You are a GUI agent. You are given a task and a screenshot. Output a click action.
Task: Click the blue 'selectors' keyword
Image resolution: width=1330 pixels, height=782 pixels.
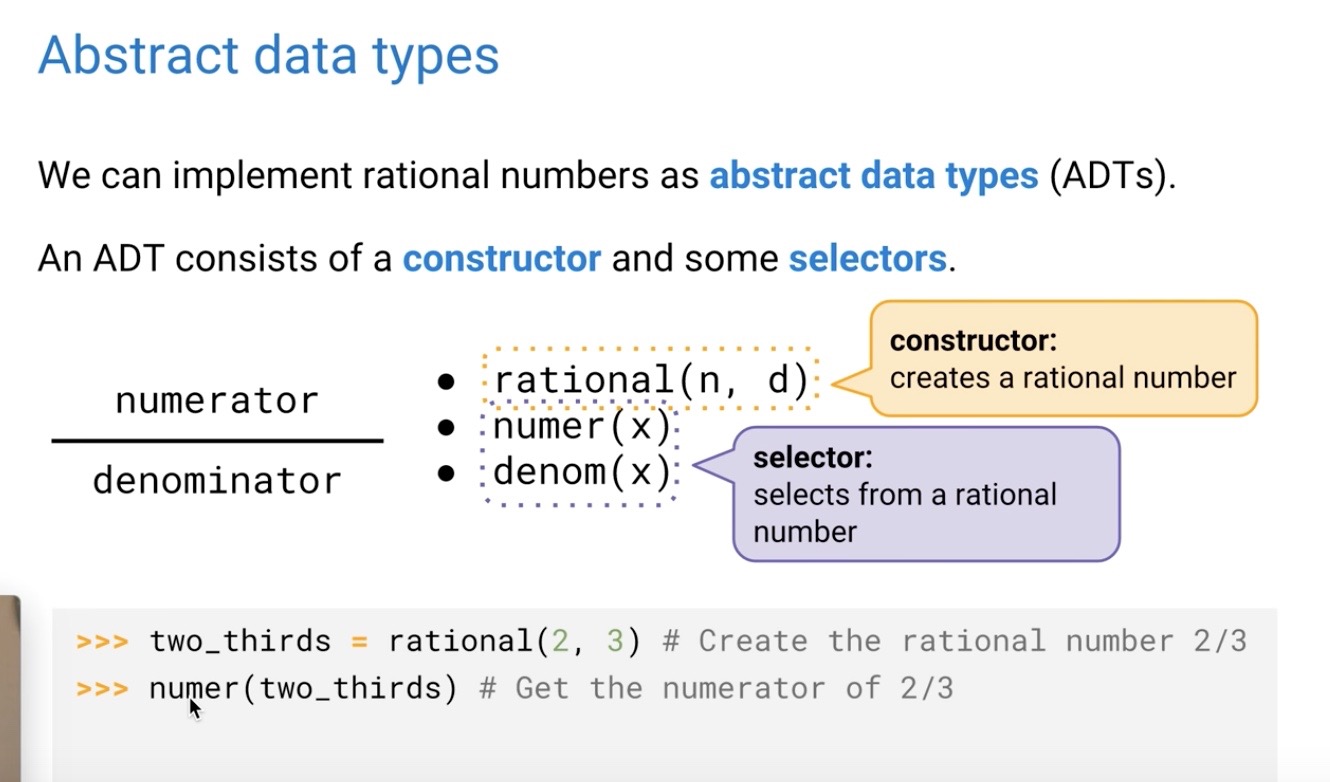pos(867,259)
